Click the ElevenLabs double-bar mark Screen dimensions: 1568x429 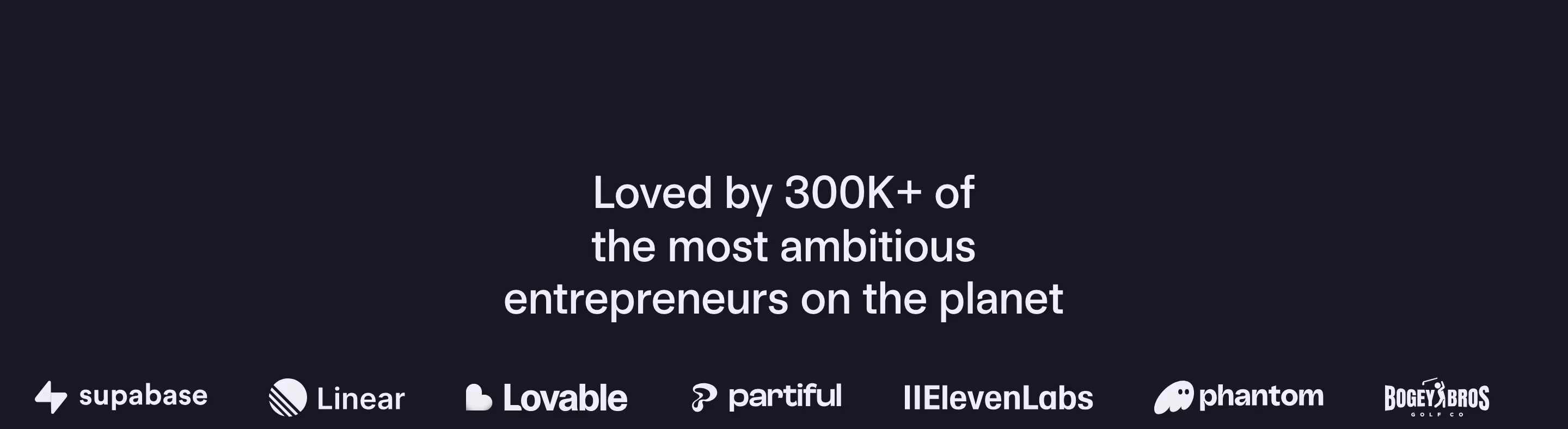tap(911, 397)
